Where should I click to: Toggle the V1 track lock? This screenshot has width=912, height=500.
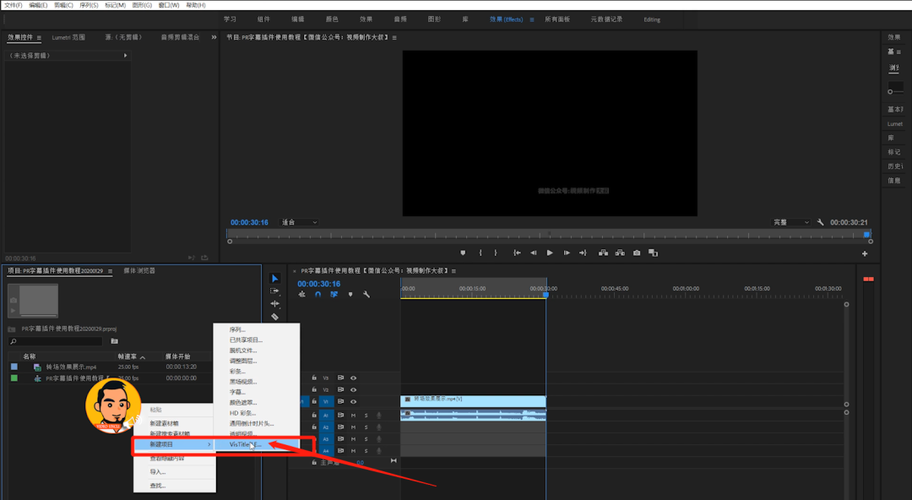314,401
